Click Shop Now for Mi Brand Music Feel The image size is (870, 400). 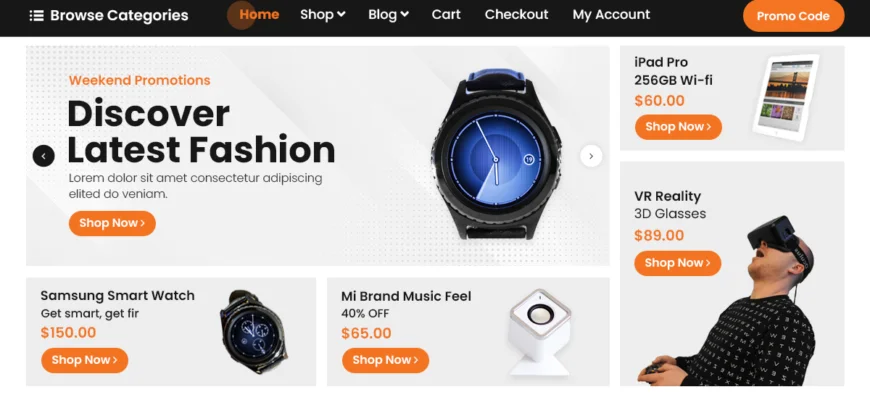[385, 360]
